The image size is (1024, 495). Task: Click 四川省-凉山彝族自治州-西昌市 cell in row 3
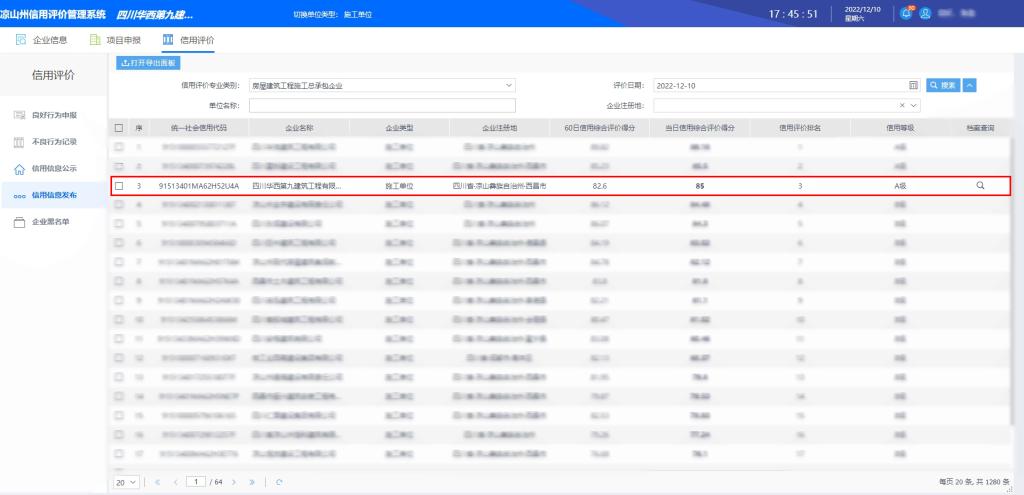[x=500, y=186]
